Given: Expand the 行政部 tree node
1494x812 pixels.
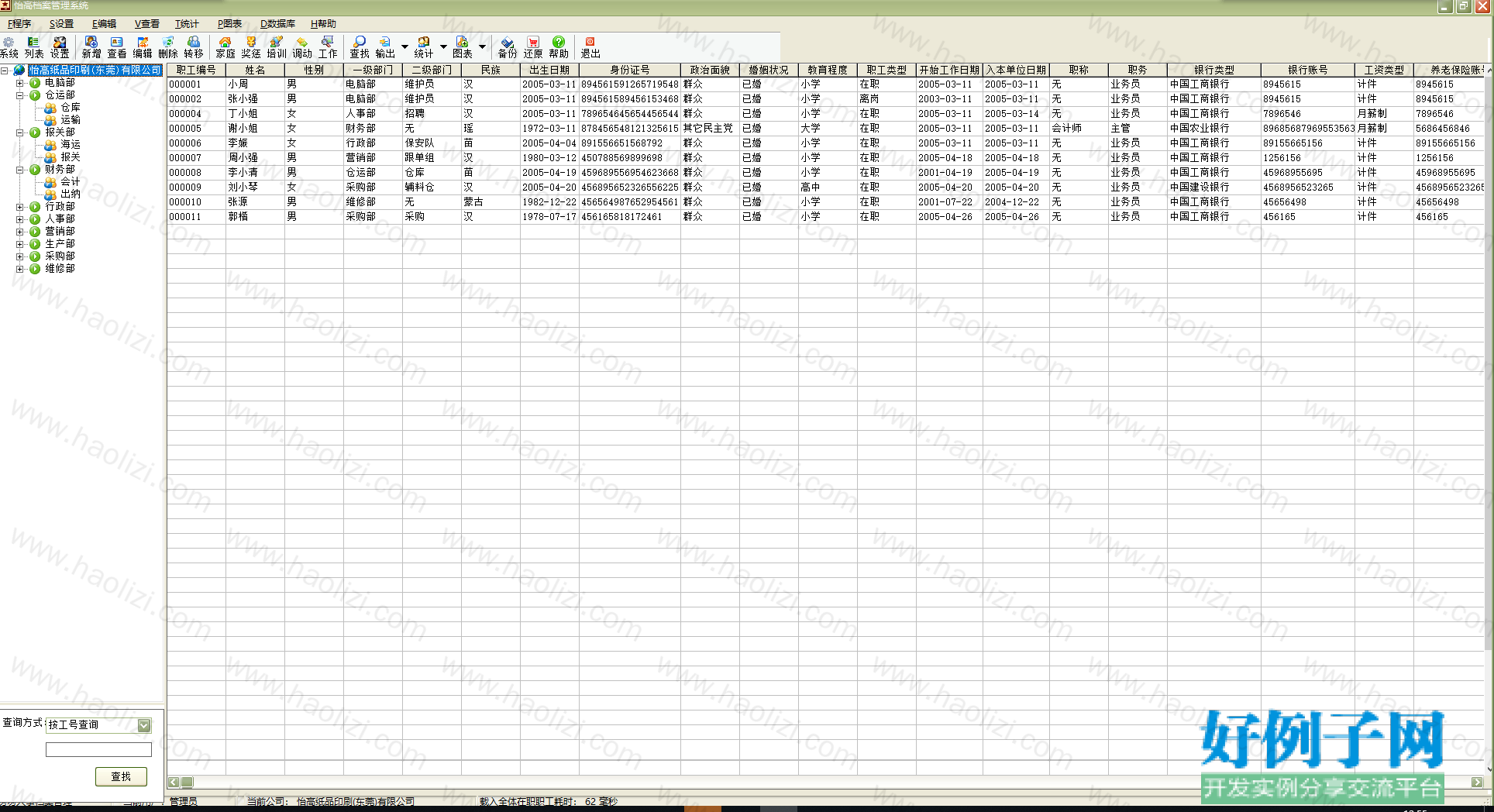Looking at the screenshot, I should (20, 207).
